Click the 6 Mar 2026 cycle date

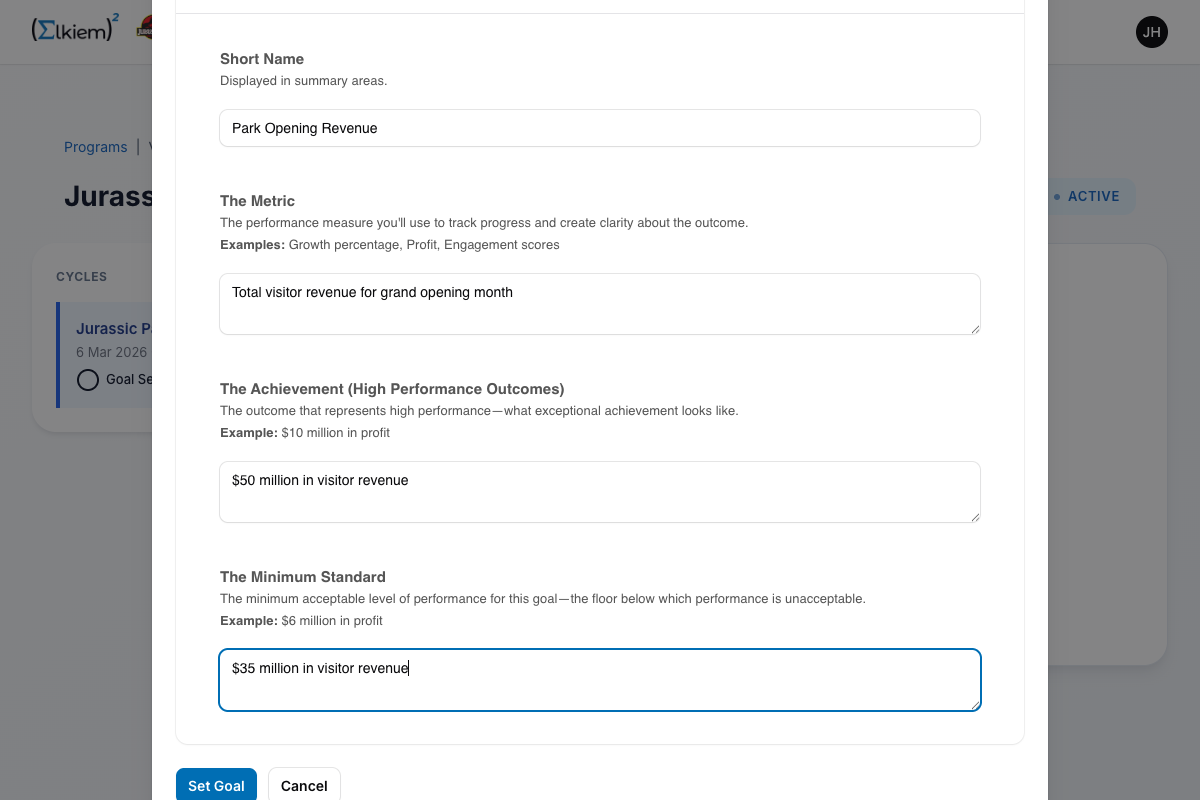click(x=111, y=352)
